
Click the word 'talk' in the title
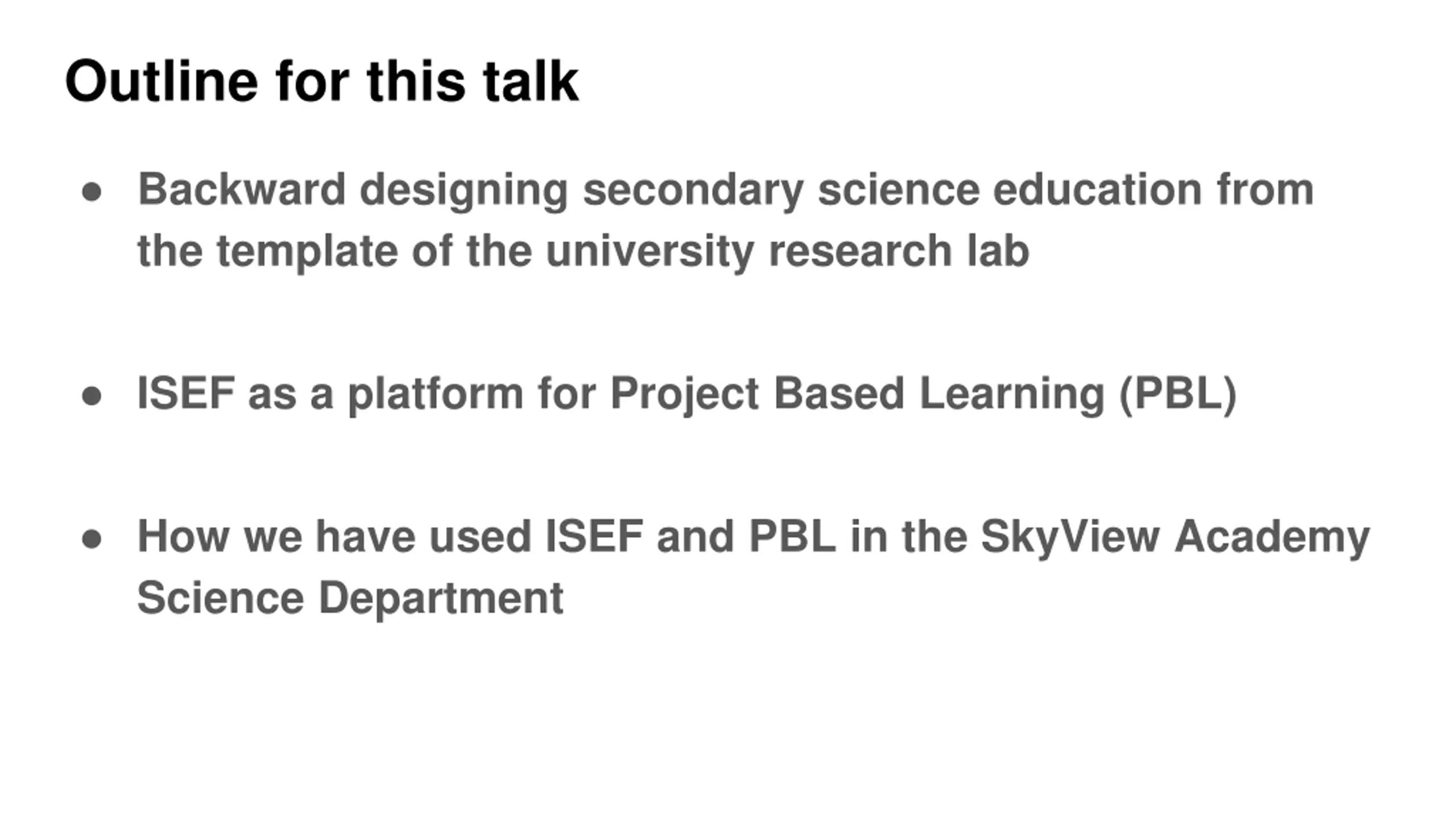[531, 81]
